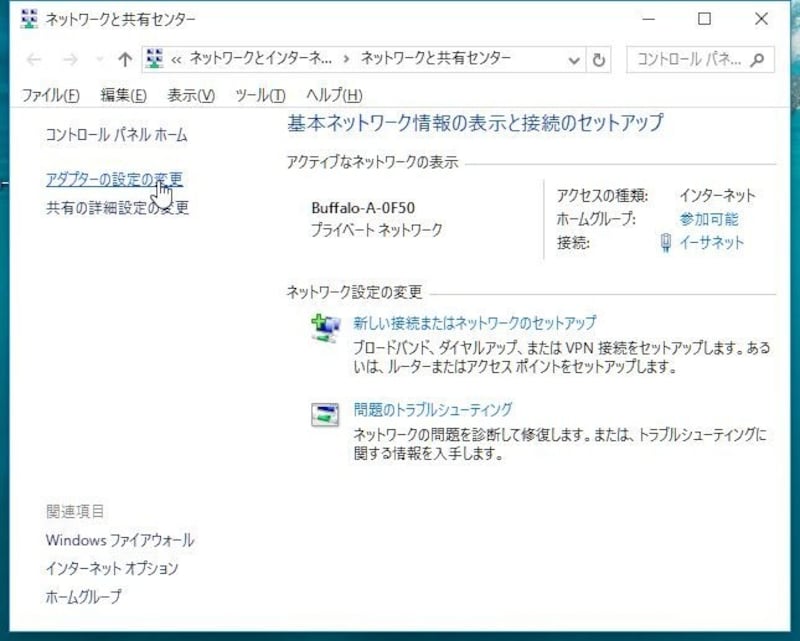Click the new connection setup icon
The height and width of the screenshot is (641, 800).
point(326,328)
